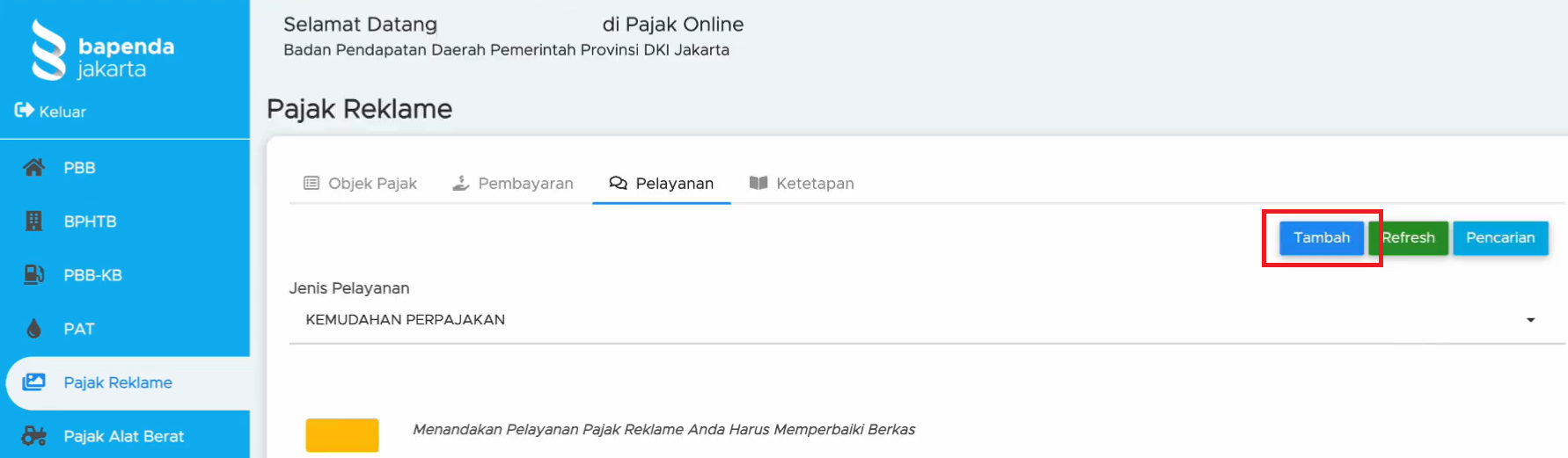1568x458 pixels.
Task: Select the Pelayanan tab
Action: pos(662,183)
